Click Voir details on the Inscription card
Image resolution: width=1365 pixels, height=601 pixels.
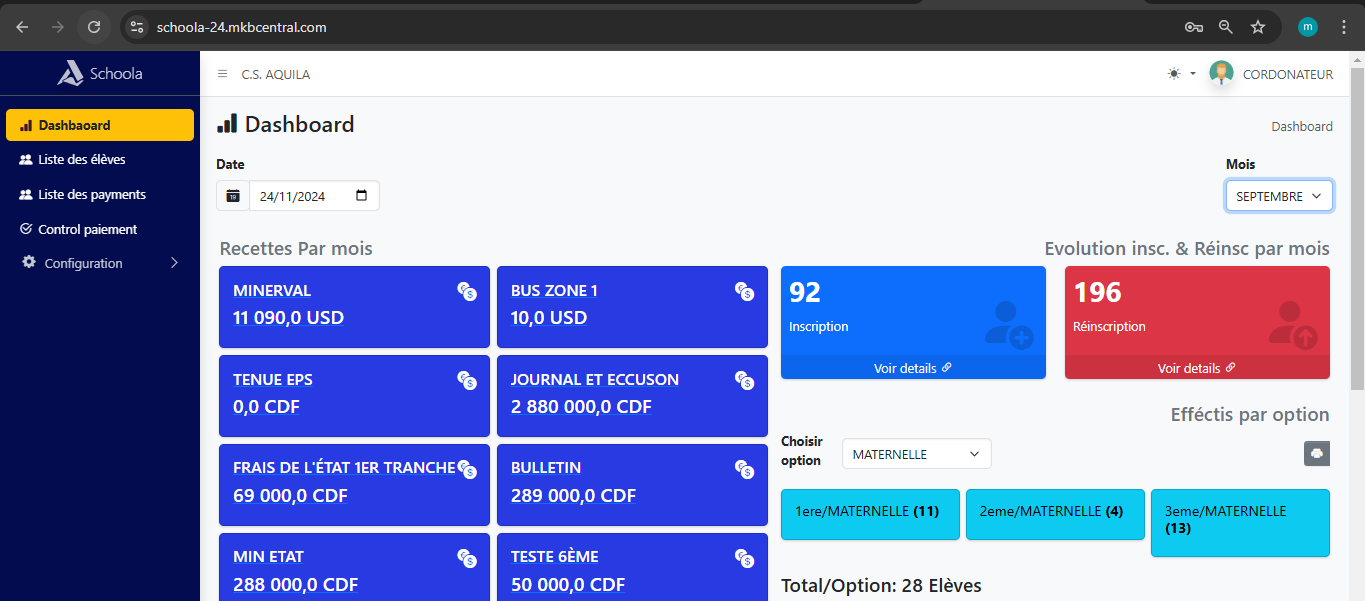(912, 368)
